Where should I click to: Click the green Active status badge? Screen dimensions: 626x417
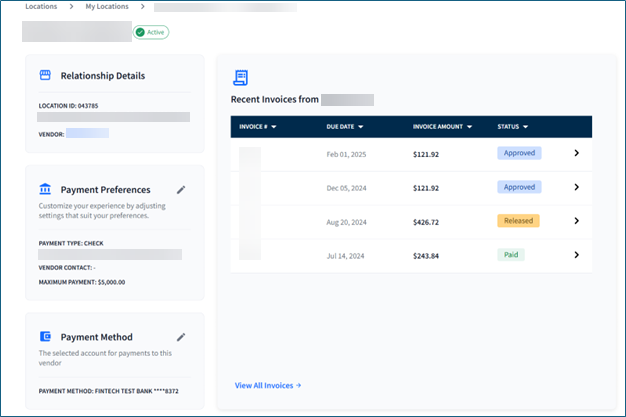(151, 32)
